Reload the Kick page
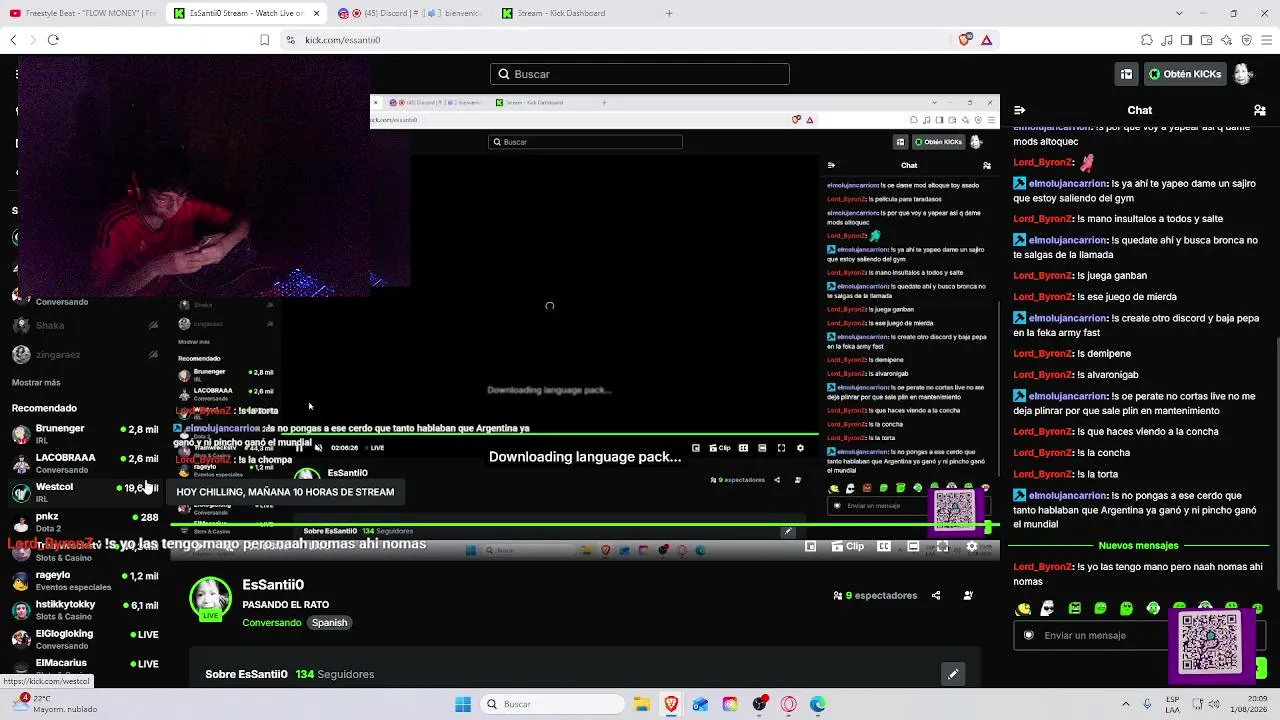The image size is (1280, 720). click(53, 40)
